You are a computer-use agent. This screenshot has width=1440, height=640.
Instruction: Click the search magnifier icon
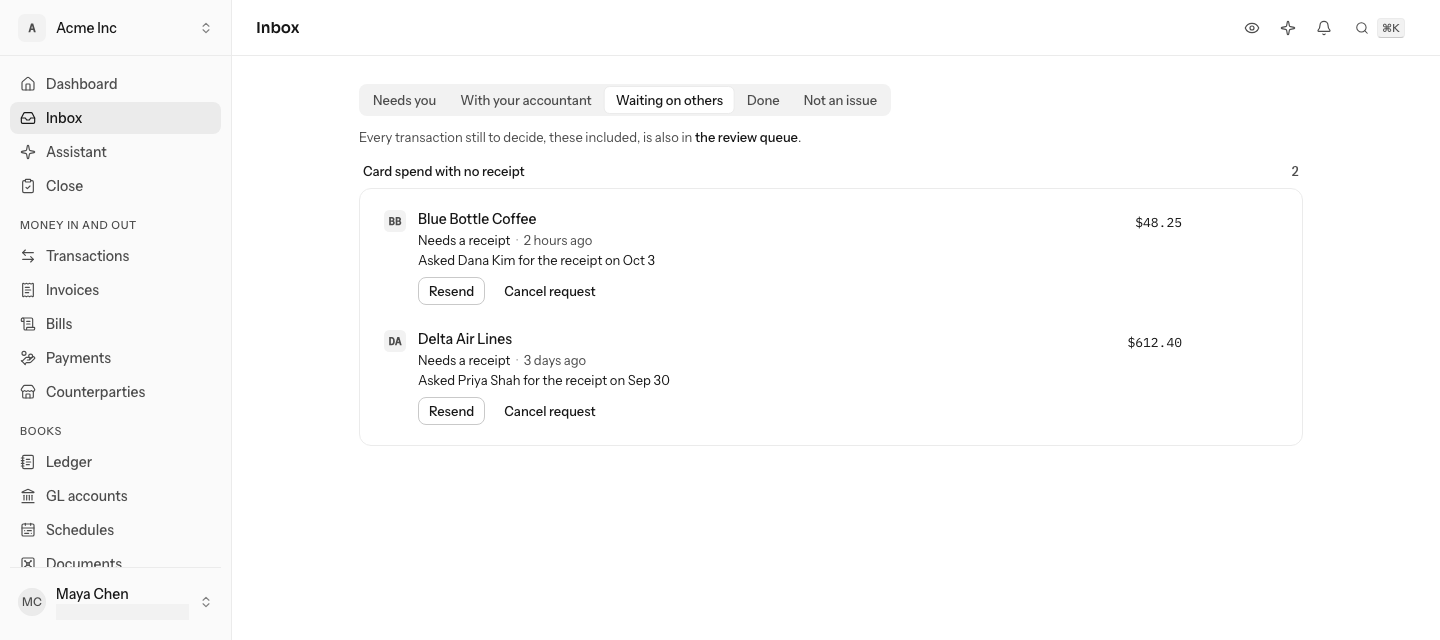1362,28
